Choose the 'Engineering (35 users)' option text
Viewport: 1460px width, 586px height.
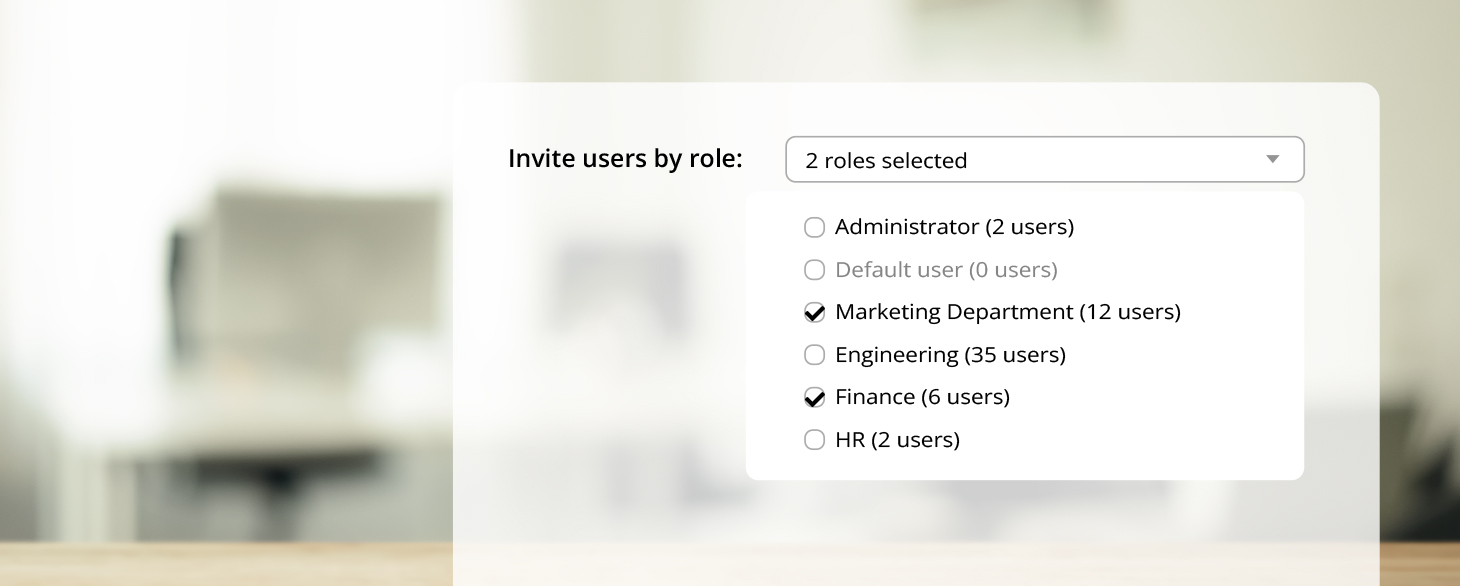(950, 355)
